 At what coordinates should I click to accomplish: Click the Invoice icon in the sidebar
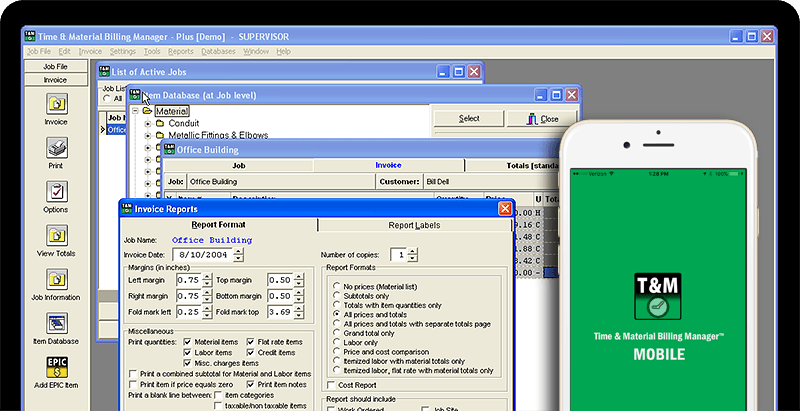coord(56,104)
